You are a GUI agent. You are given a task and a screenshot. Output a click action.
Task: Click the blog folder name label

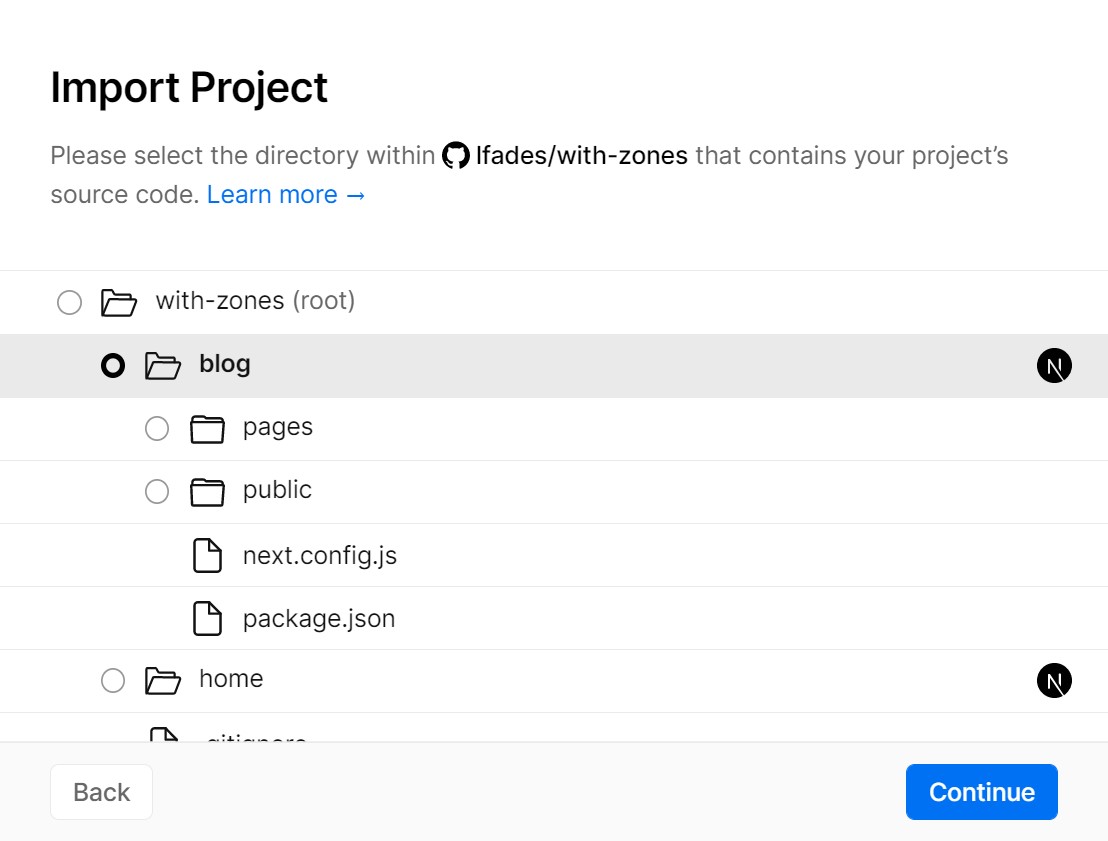pyautogui.click(x=225, y=364)
